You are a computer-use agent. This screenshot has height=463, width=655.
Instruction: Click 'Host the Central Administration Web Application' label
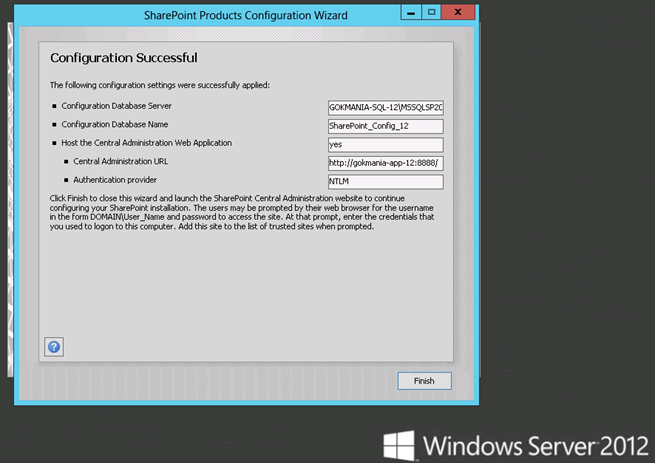147,142
